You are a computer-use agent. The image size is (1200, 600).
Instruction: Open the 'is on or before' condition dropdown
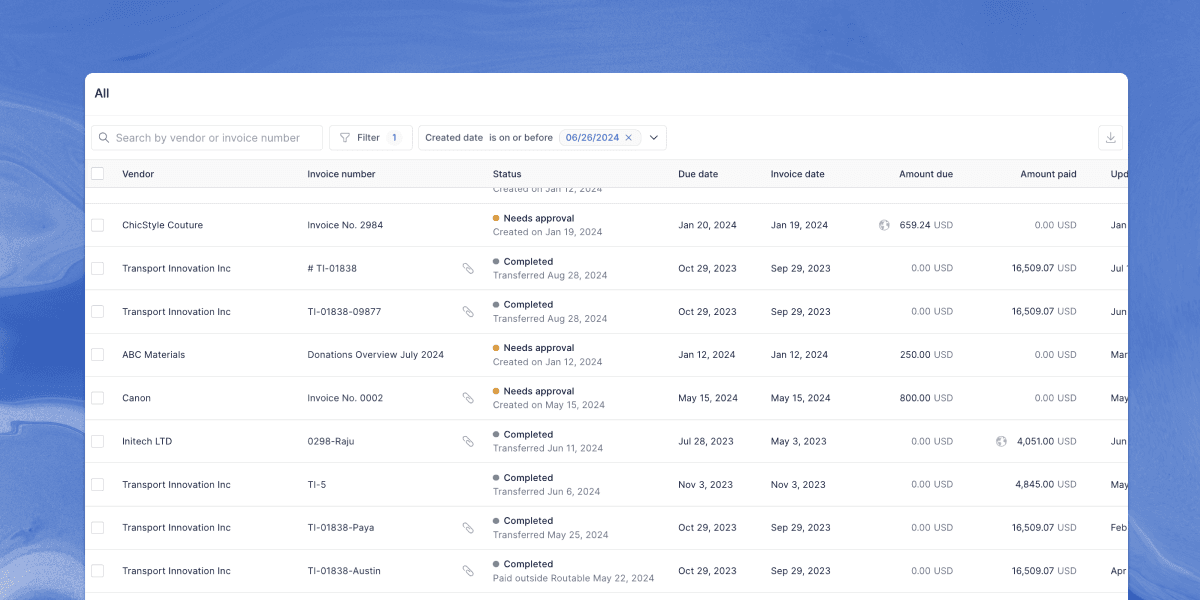(x=520, y=138)
